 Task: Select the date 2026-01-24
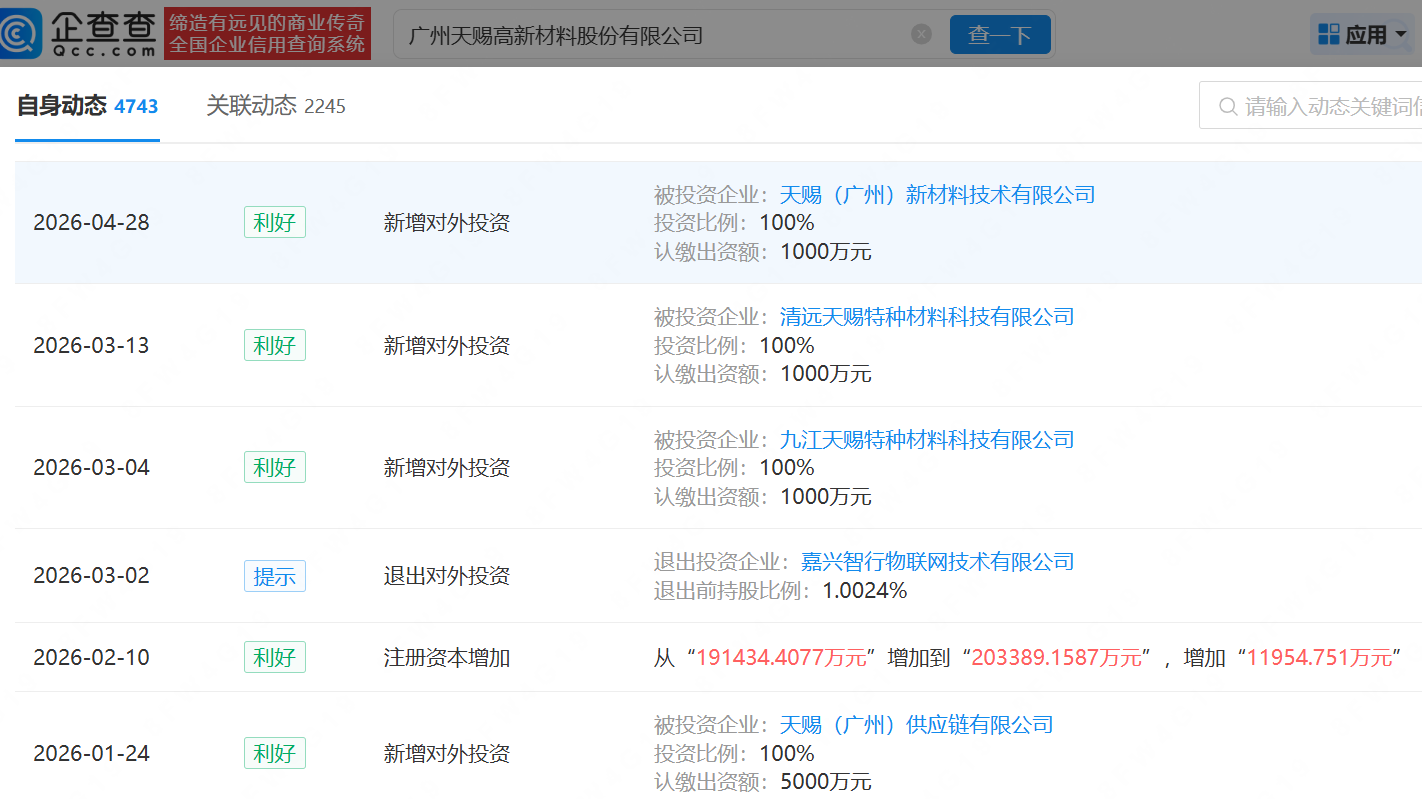(x=91, y=753)
